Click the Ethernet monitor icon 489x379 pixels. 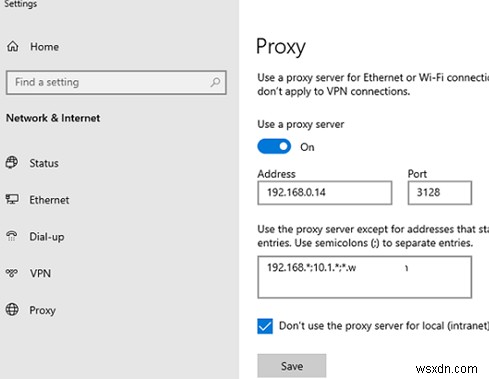point(12,199)
